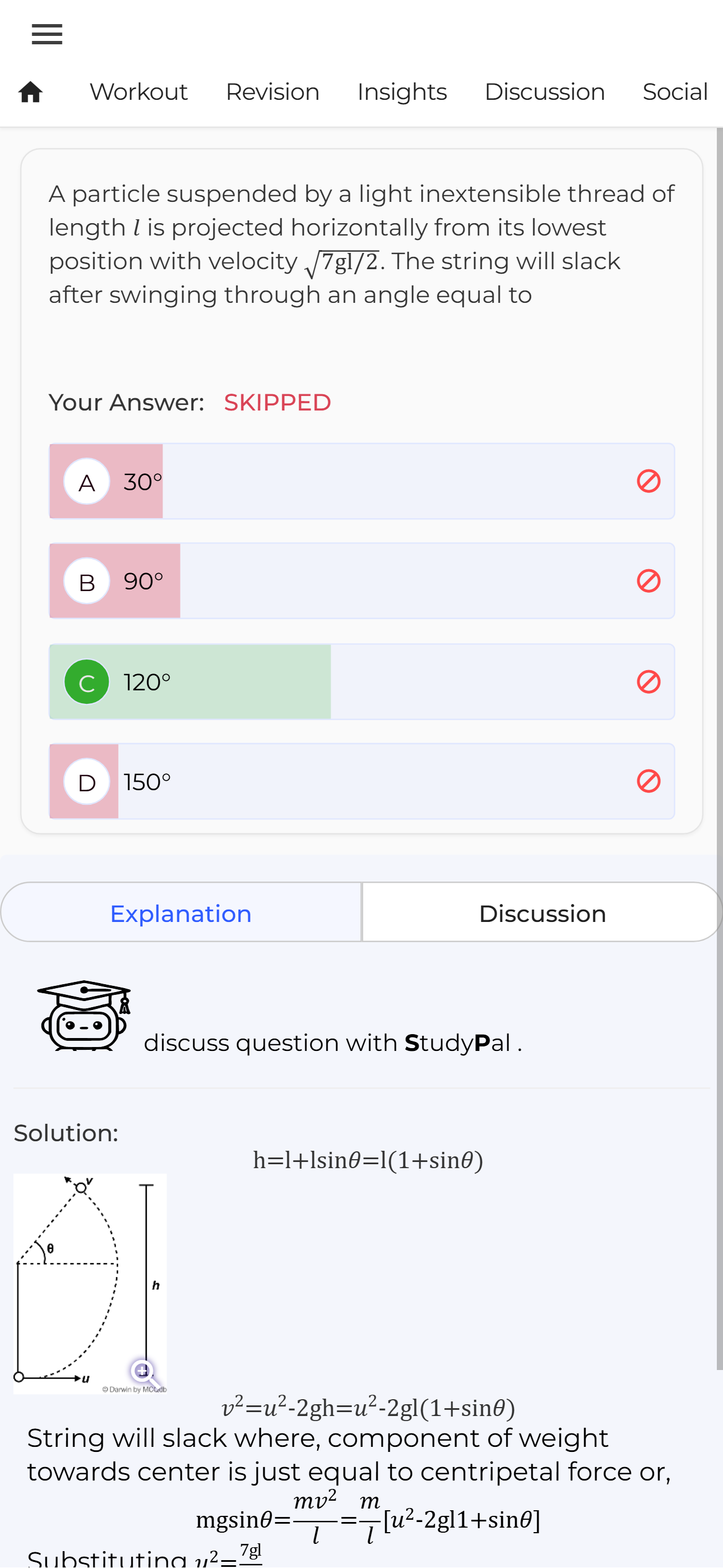Tap the prohibited icon on option D
This screenshot has width=723, height=1568.
point(648,781)
